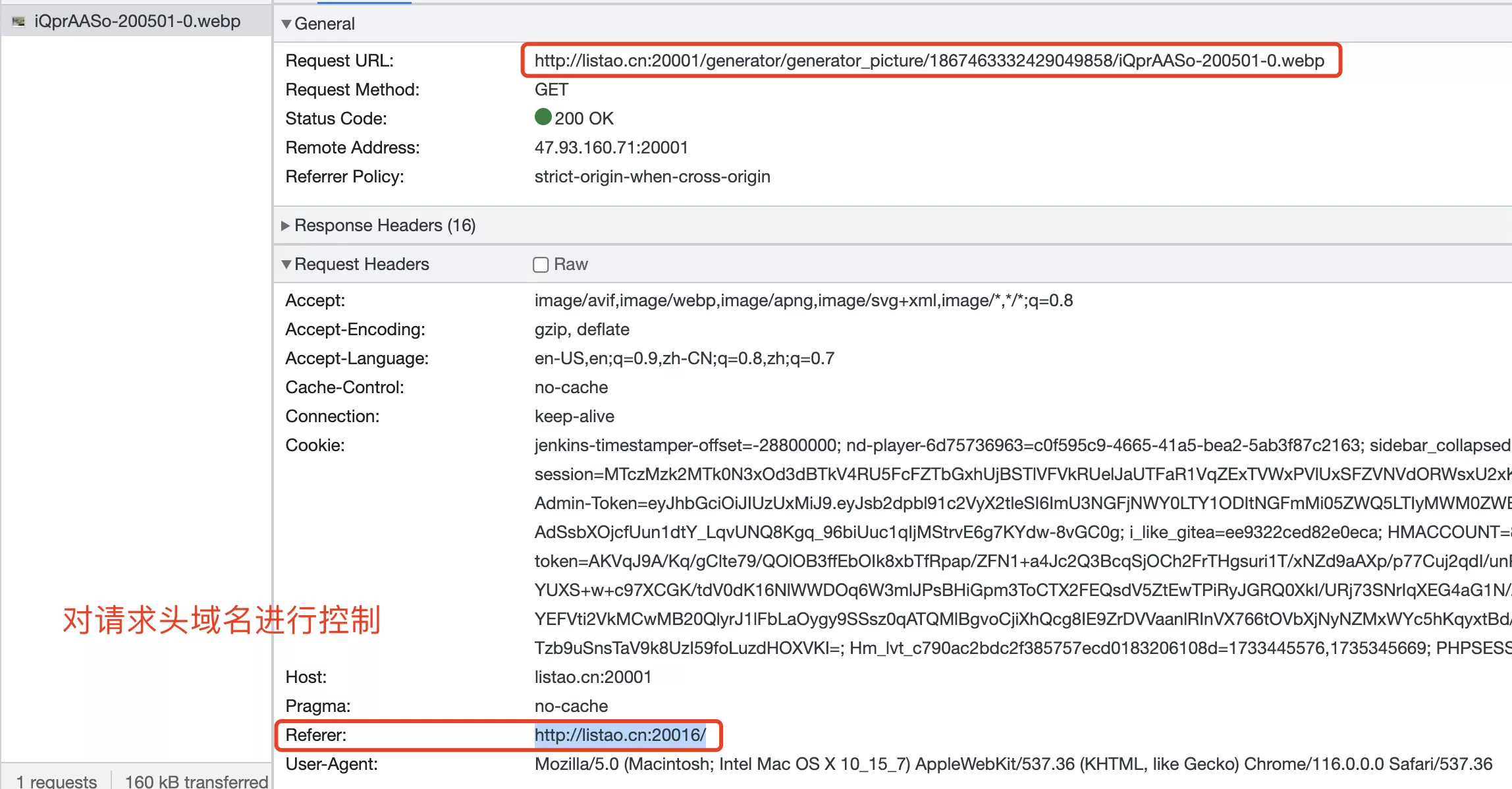Click the token=AKVqJ9A cookie line
The image size is (1512, 789).
point(1023,561)
